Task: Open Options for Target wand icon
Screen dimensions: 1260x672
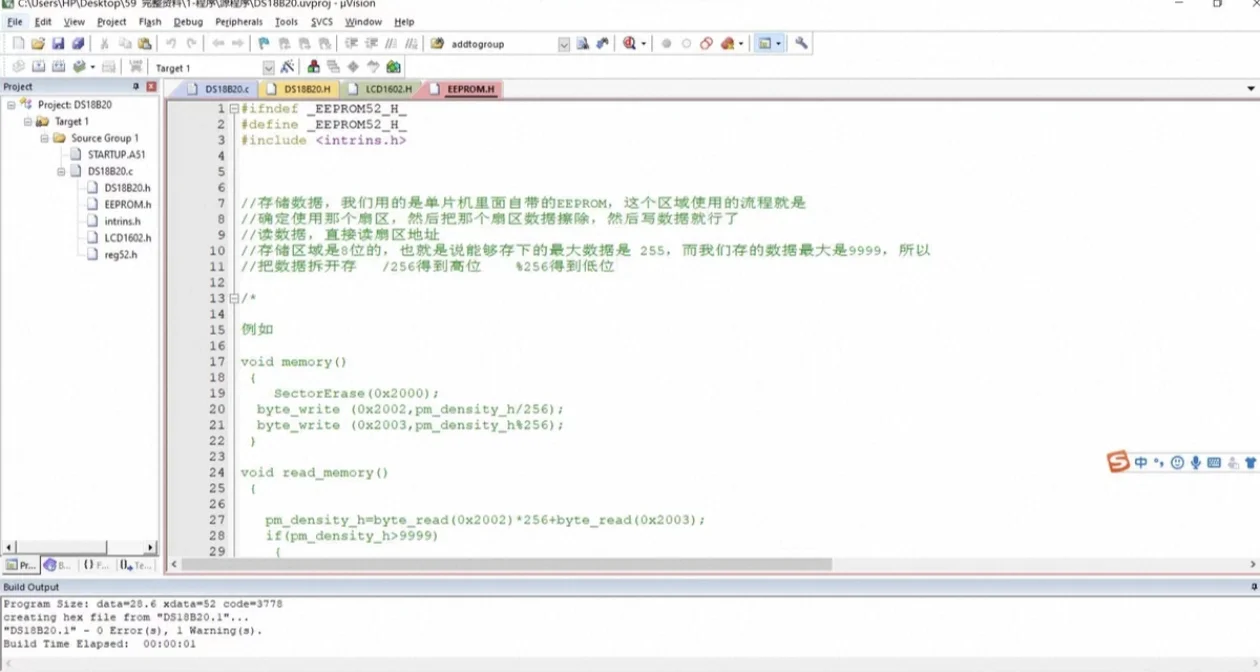Action: coord(288,67)
